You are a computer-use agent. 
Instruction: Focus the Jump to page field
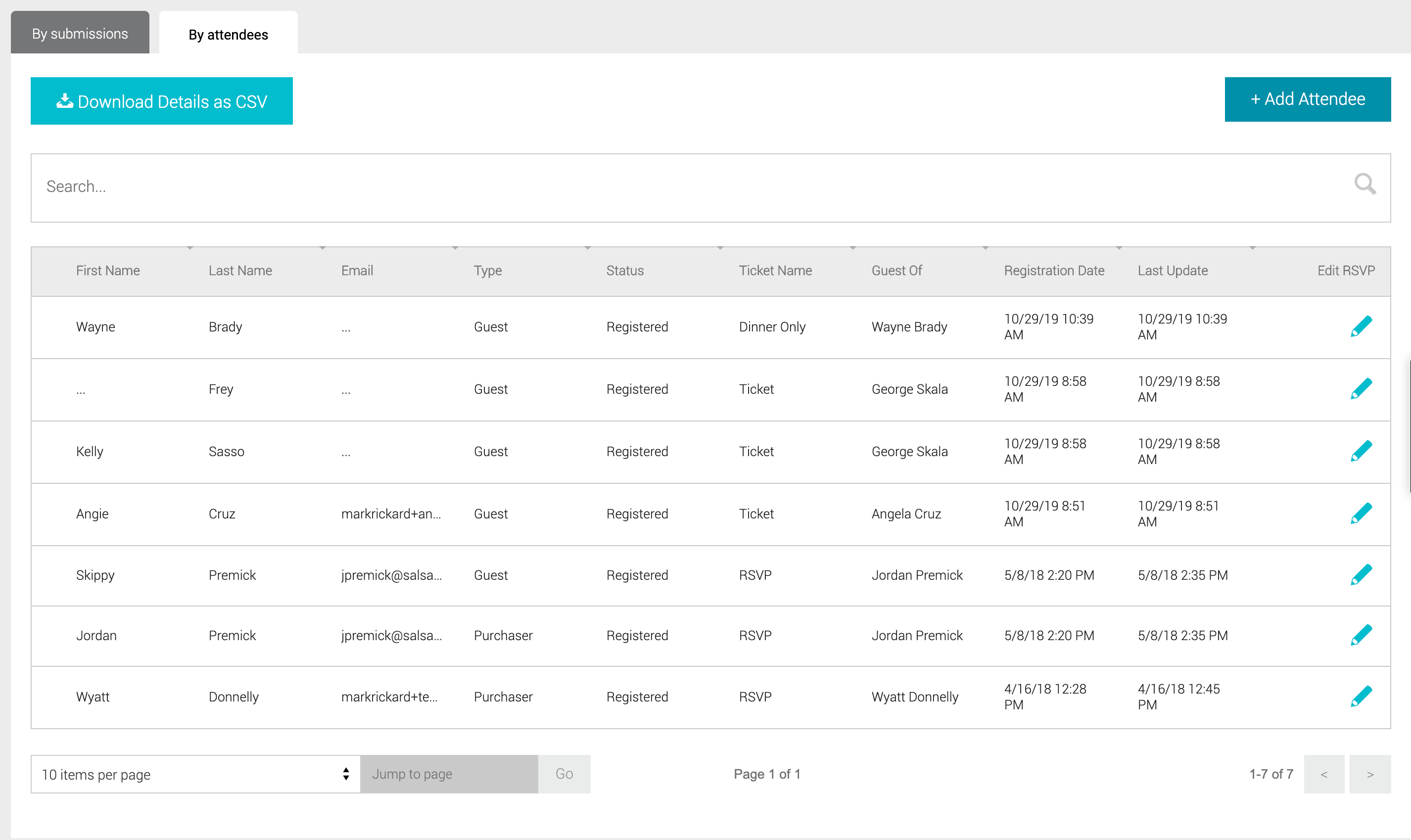[x=449, y=774]
